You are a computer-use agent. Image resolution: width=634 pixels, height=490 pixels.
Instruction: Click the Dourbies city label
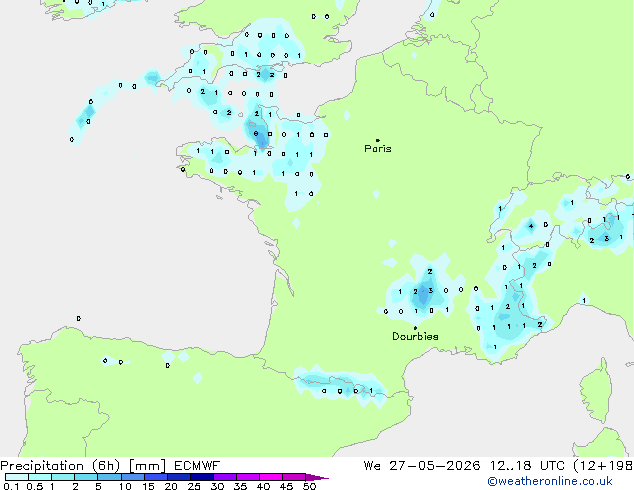pos(415,336)
